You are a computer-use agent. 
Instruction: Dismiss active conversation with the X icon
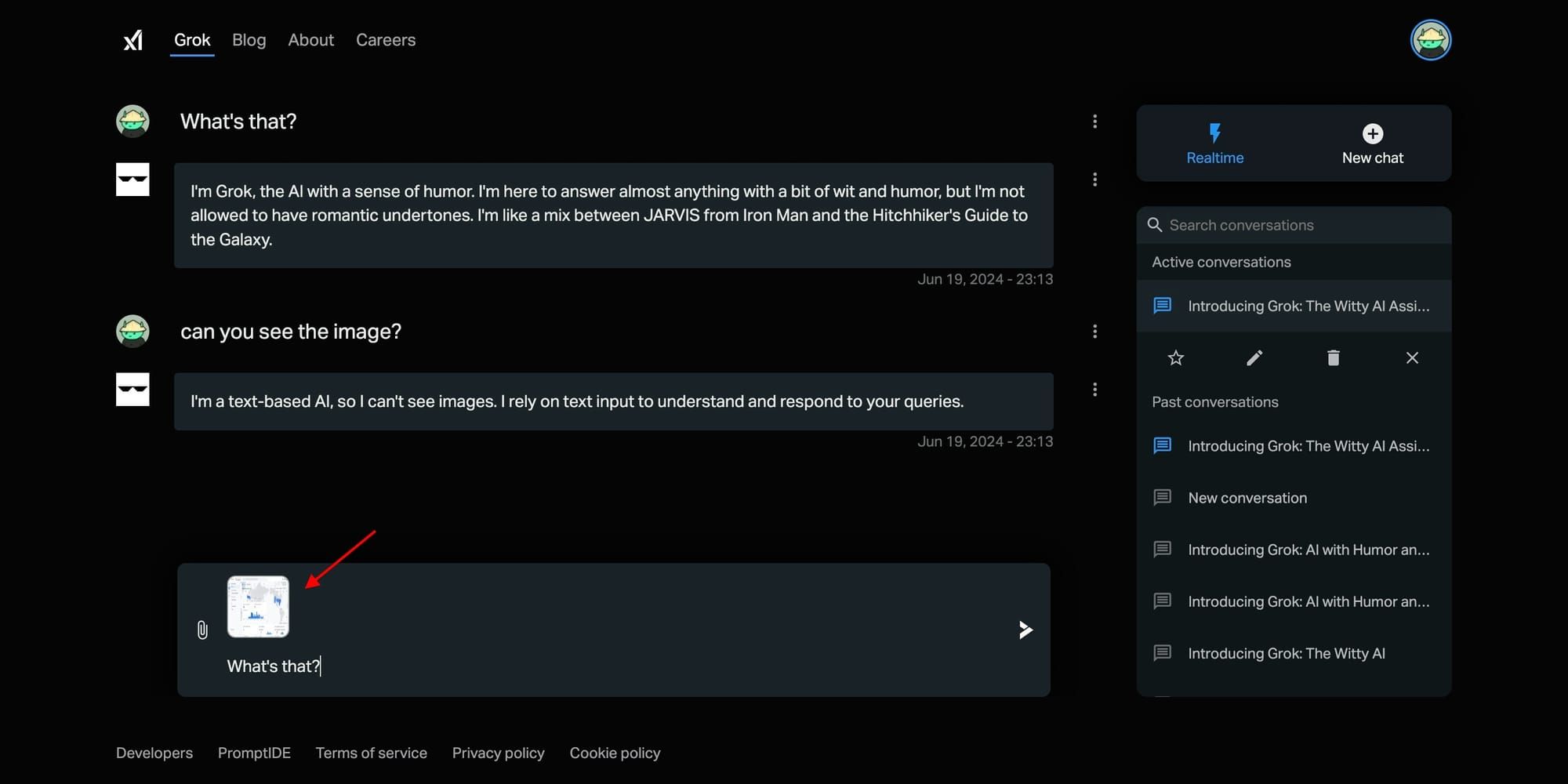click(1412, 358)
